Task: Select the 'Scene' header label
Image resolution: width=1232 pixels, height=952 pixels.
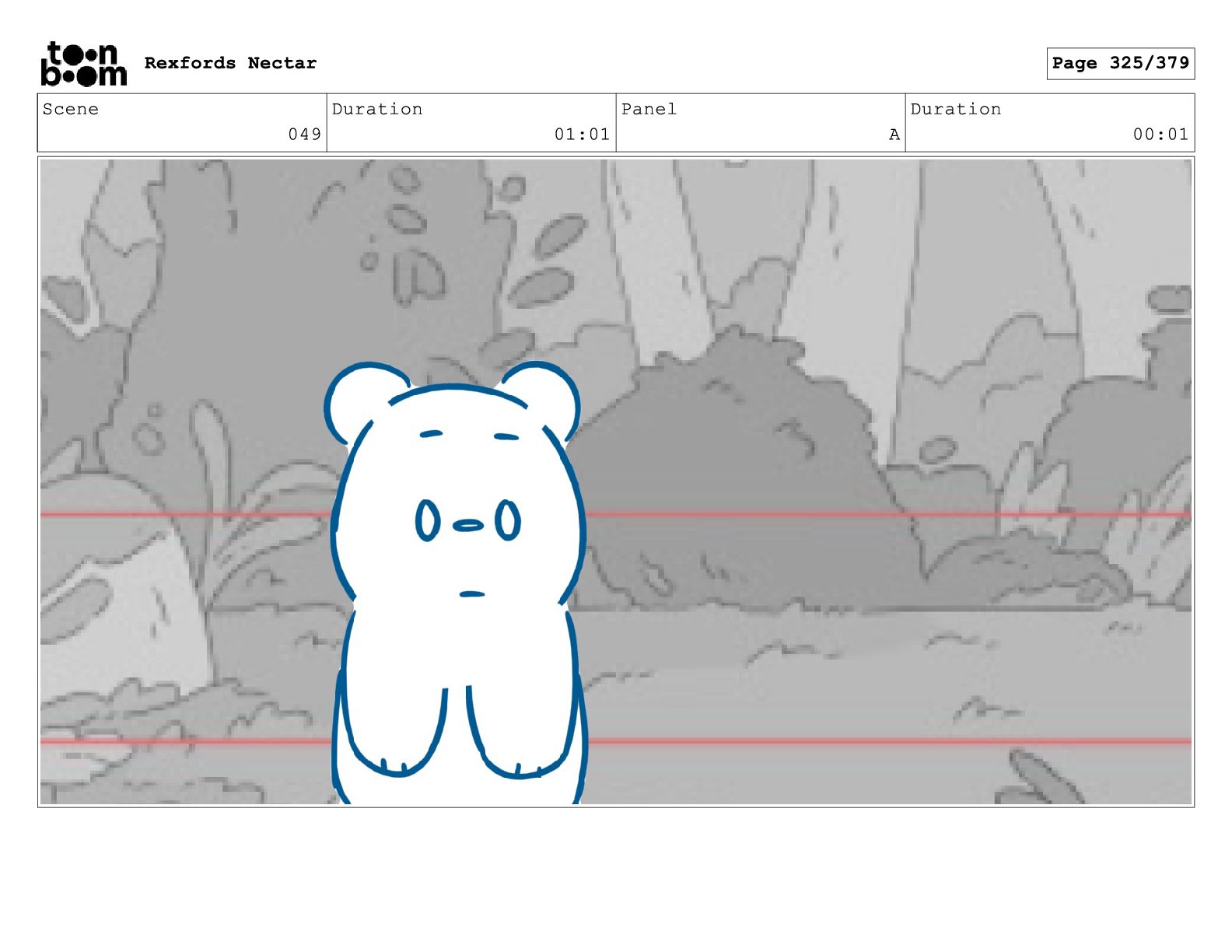Action: click(x=71, y=109)
